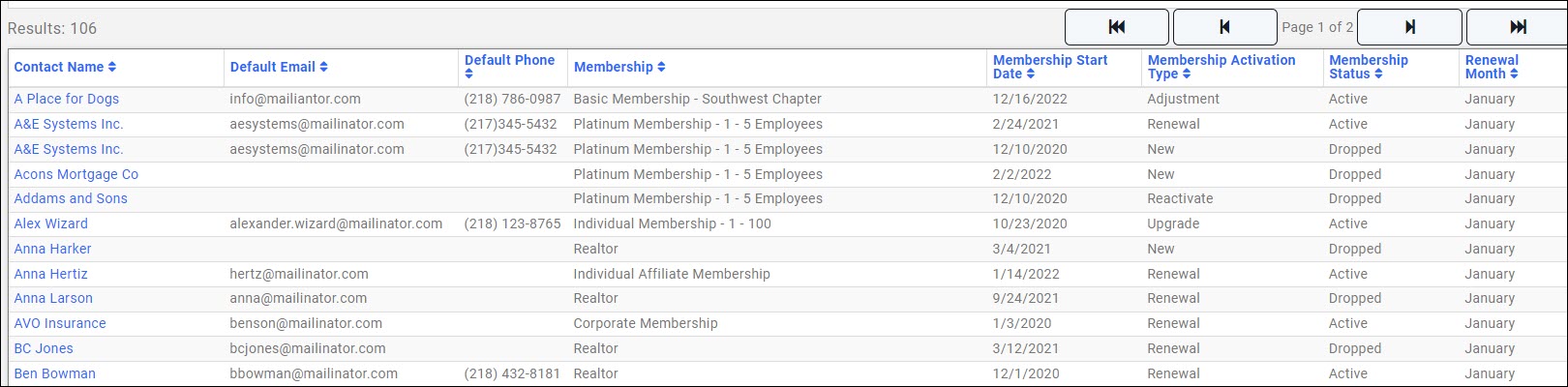Sort by Default Phone column arrows
This screenshot has width=1568, height=387.
coord(469,74)
